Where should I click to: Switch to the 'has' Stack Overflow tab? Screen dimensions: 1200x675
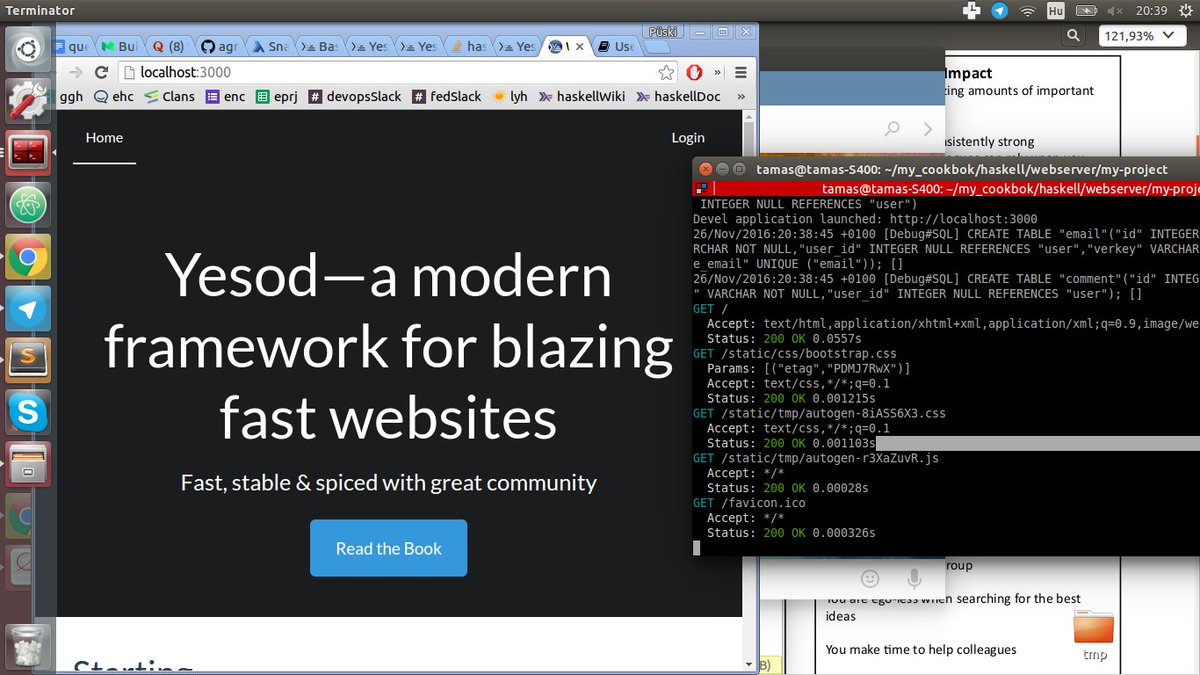tap(469, 46)
